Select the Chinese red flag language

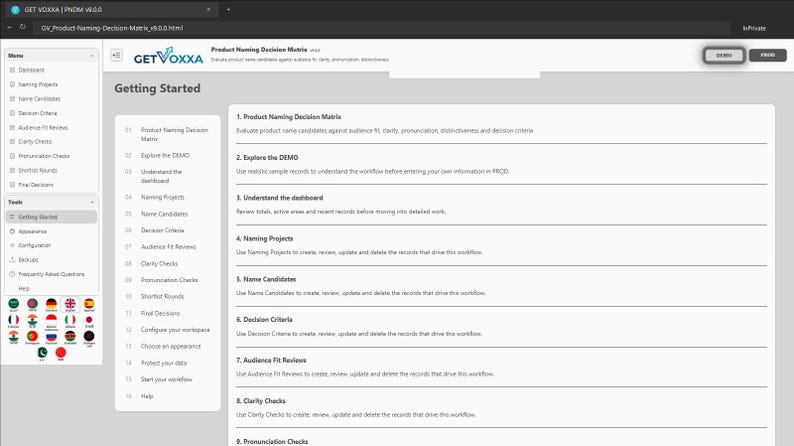coord(61,353)
